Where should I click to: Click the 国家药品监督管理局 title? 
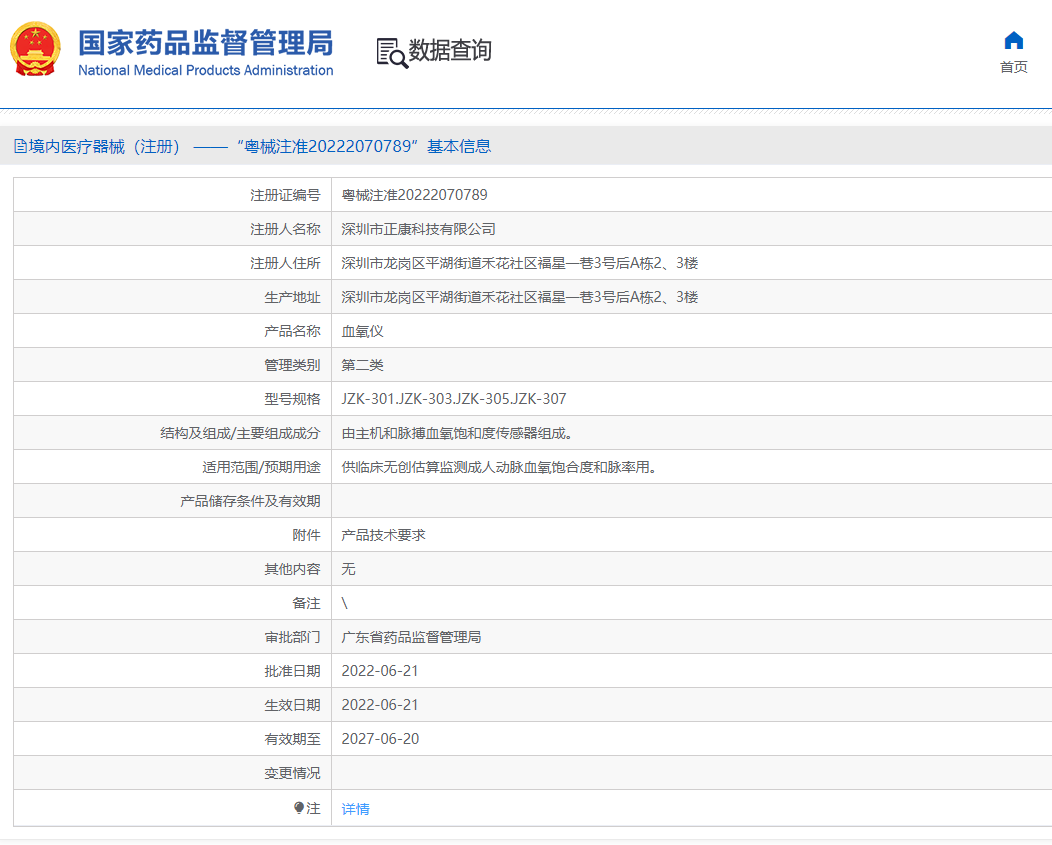[205, 42]
